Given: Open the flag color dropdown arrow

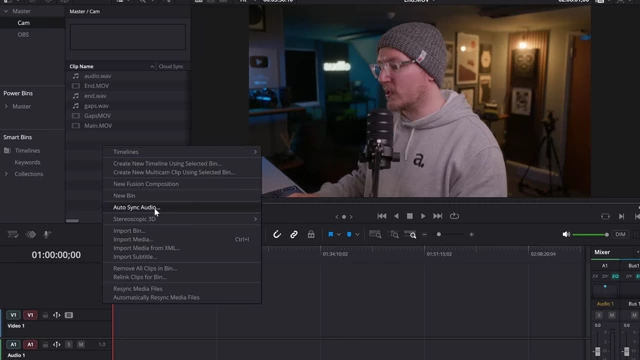Looking at the screenshot, I should pyautogui.click(x=339, y=235).
